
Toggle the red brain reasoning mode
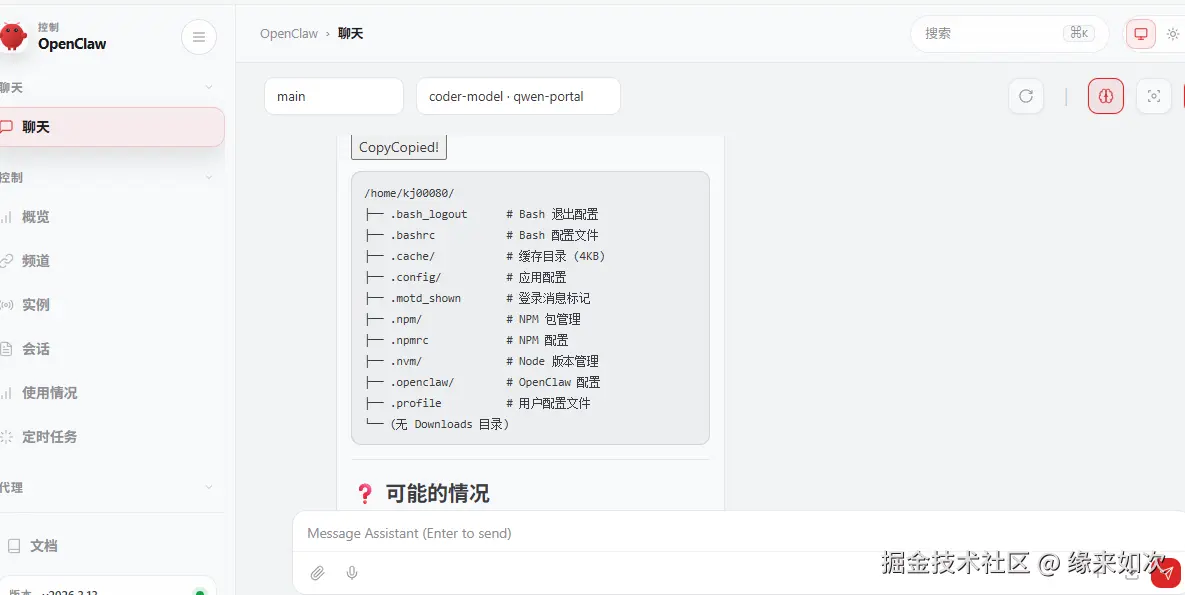click(1105, 96)
